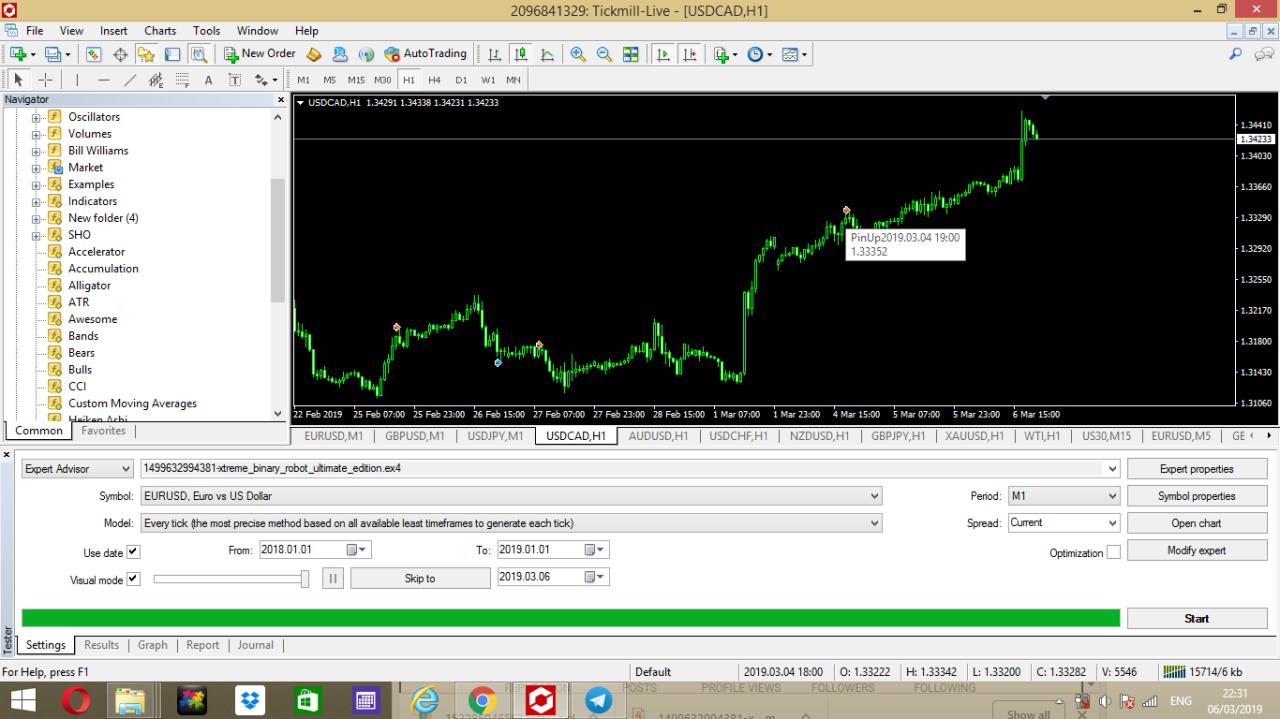The image size is (1280, 719).
Task: Toggle the Terminal window icon
Action: click(172, 54)
